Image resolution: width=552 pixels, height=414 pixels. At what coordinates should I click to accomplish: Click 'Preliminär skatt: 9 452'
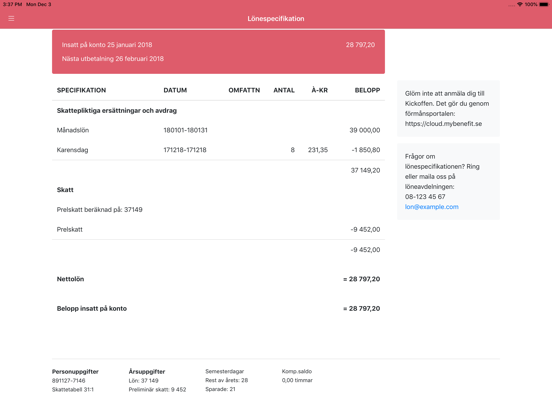tap(157, 390)
